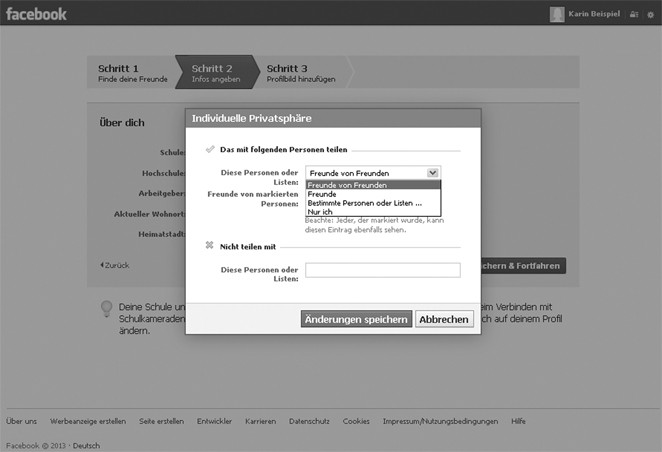Viewport: 662px width, 452px height.
Task: Click the Deutsch language link
Action: 85,445
